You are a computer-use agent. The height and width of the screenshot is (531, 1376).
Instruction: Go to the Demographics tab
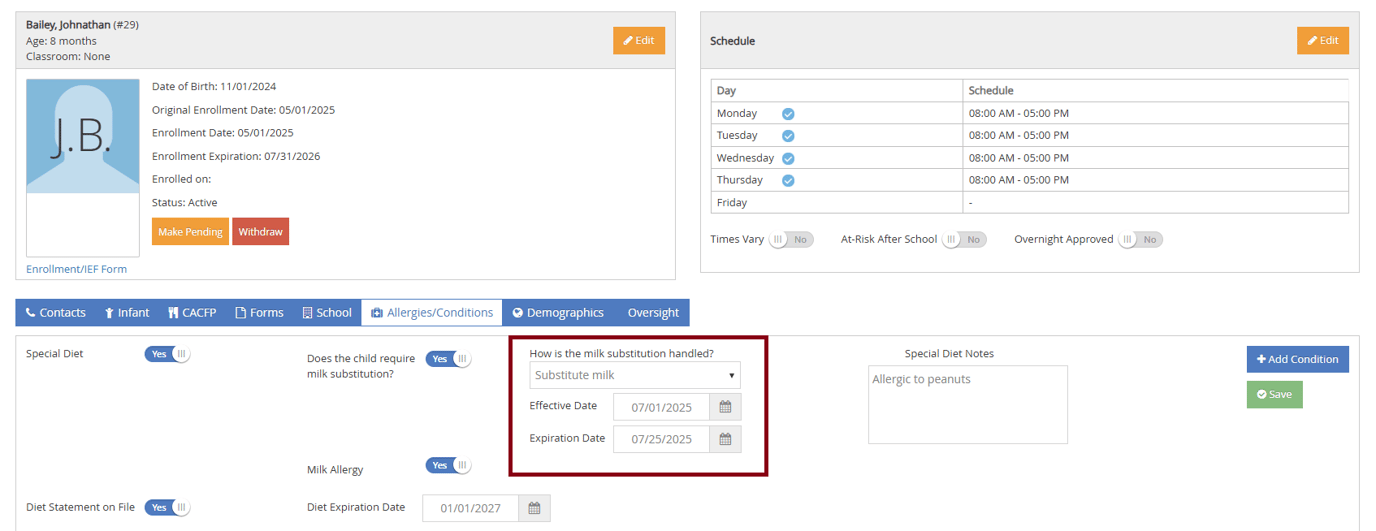click(558, 313)
